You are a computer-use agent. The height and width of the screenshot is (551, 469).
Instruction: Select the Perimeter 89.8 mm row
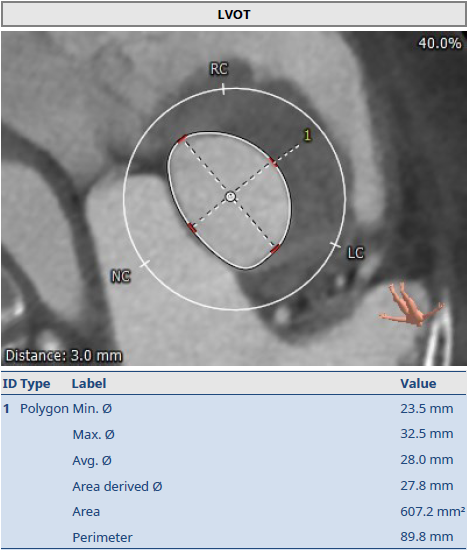pyautogui.click(x=234, y=537)
